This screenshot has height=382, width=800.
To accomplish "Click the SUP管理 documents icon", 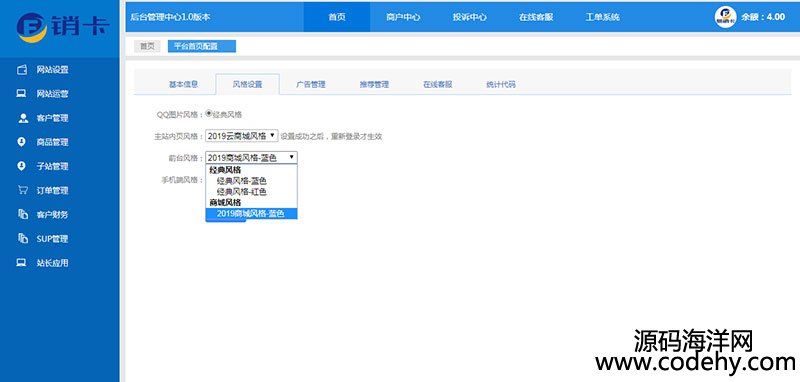I will (x=22, y=238).
